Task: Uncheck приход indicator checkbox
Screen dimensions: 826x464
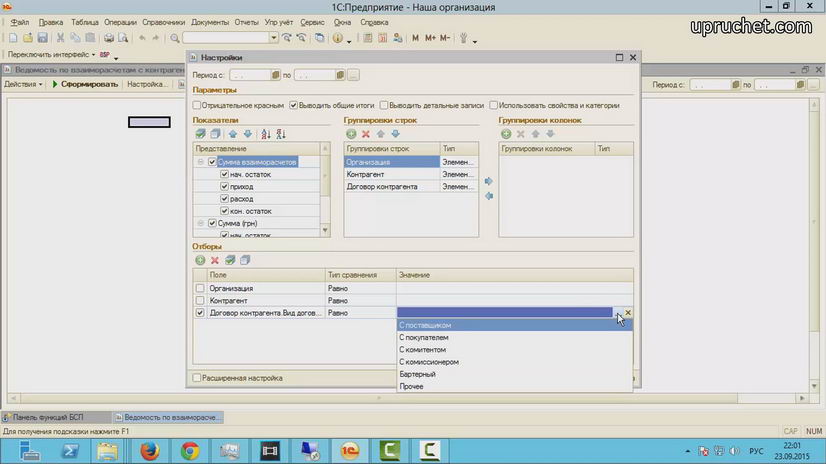Action: click(224, 186)
